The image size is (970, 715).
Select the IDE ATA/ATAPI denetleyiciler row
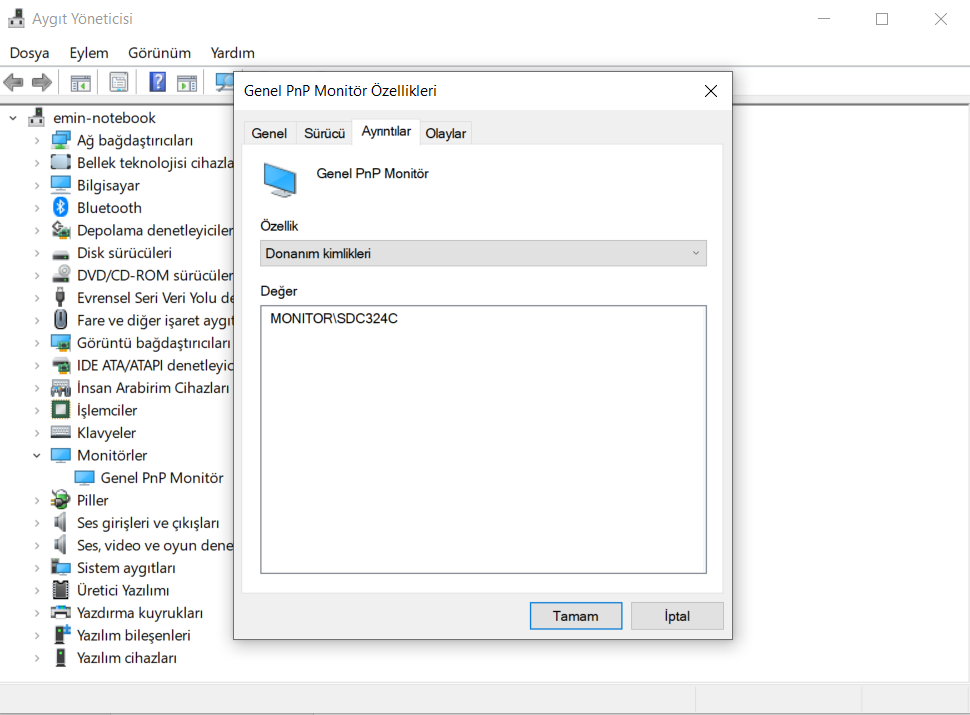coord(155,366)
